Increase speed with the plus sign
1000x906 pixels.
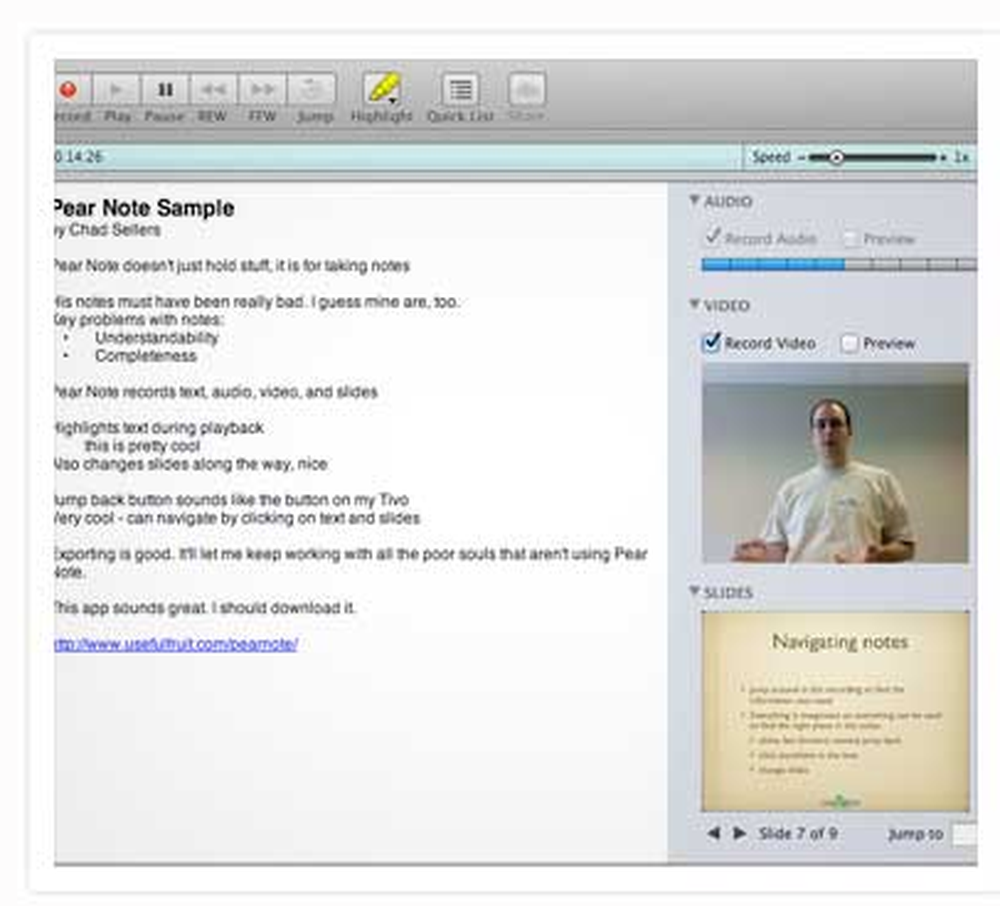tap(943, 157)
